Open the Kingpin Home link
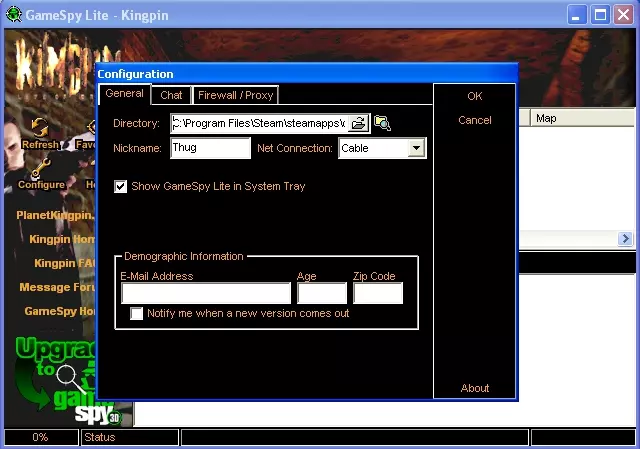 tap(62, 239)
